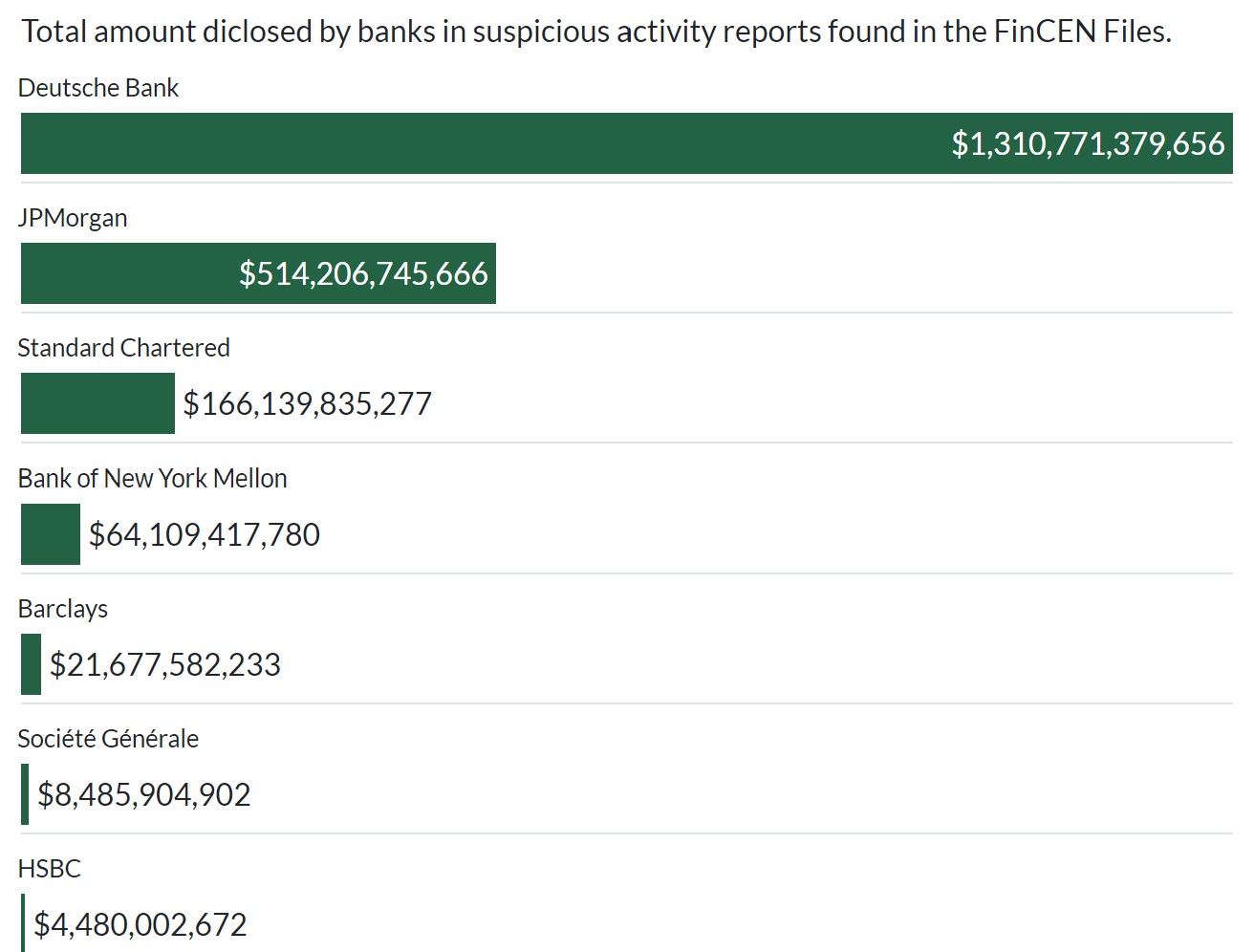Select the Standard Chartered label
Image resolution: width=1254 pixels, height=952 pixels.
point(123,348)
